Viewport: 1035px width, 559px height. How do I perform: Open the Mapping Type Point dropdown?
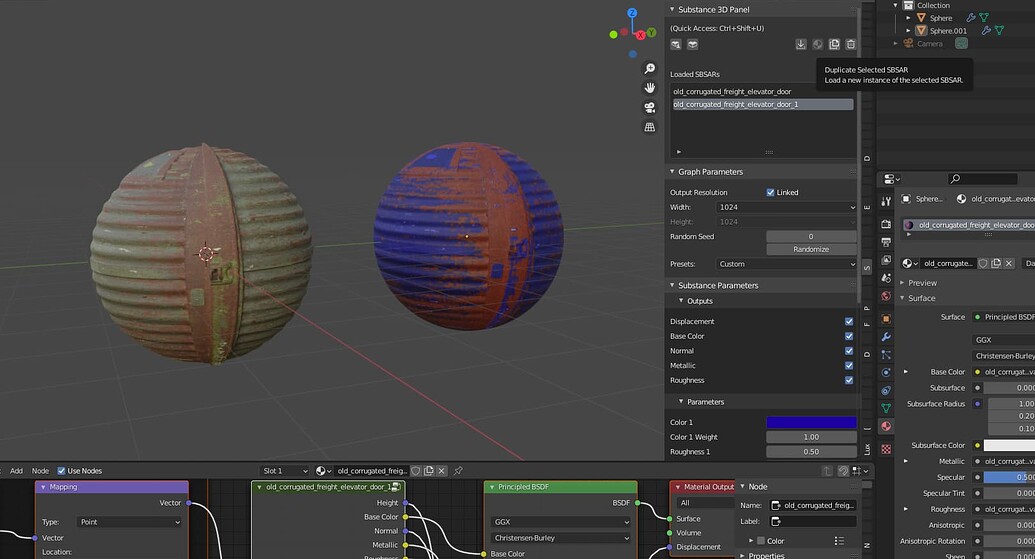(x=129, y=522)
